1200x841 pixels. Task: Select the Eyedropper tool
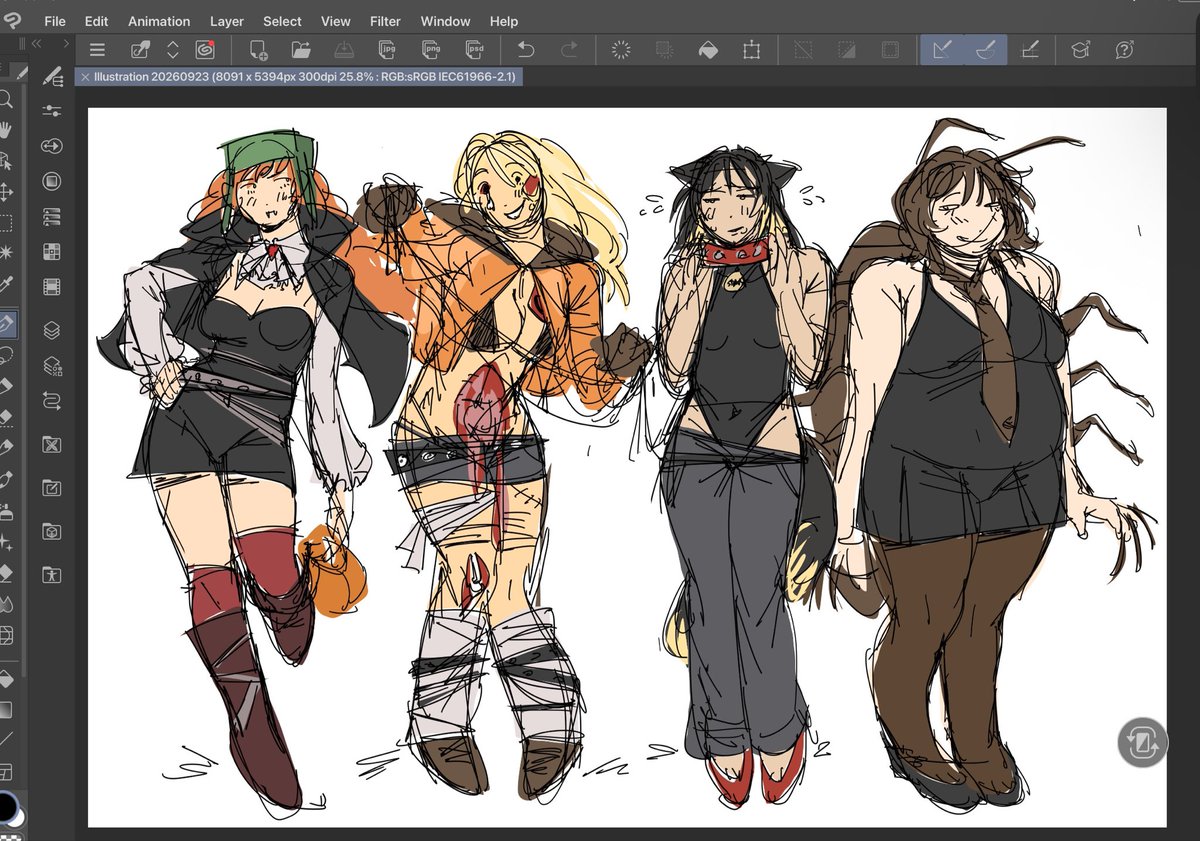(6, 284)
